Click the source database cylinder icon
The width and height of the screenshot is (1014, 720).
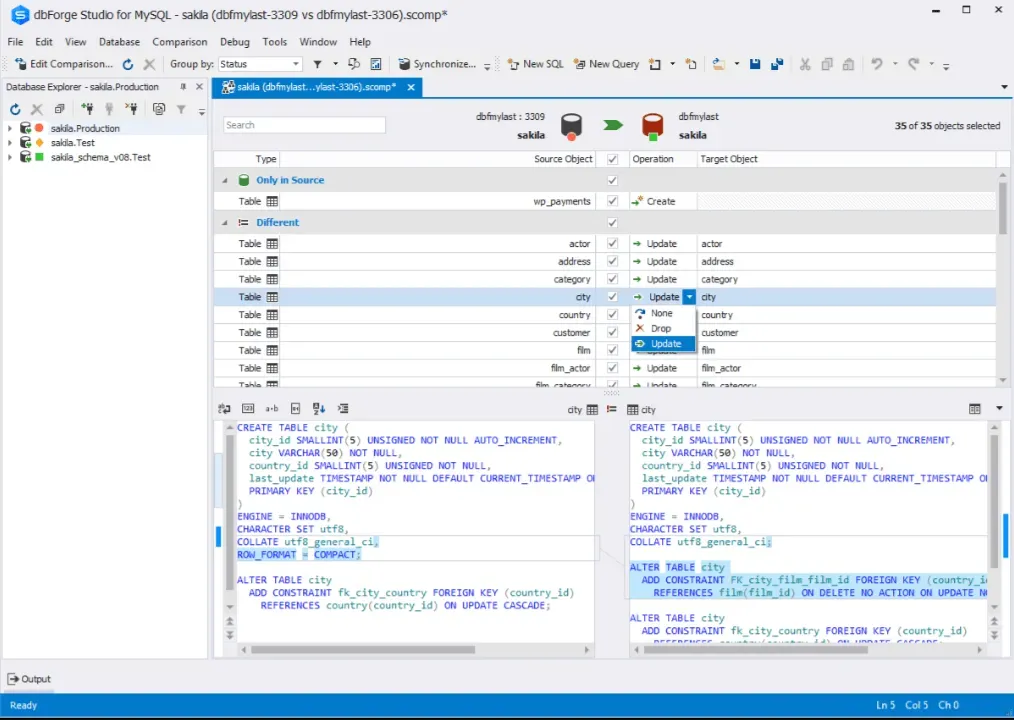571,126
